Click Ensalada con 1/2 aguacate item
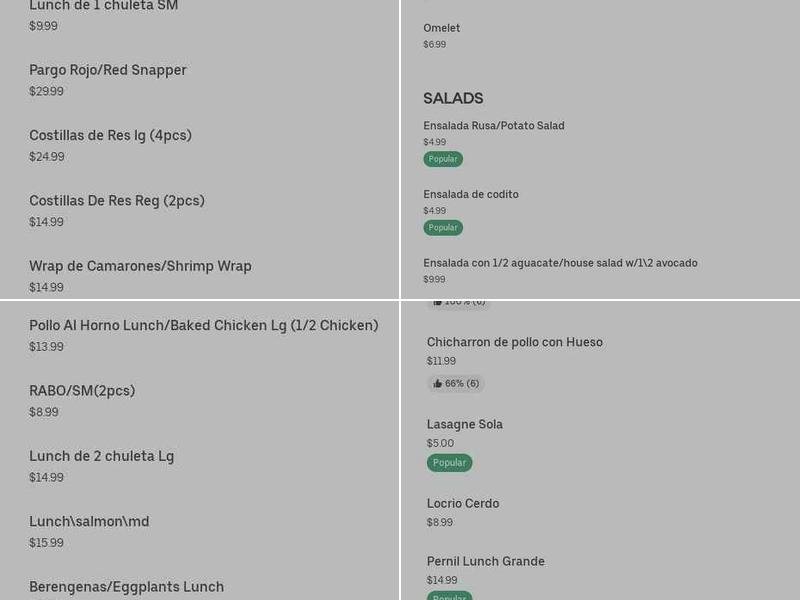 click(x=561, y=263)
